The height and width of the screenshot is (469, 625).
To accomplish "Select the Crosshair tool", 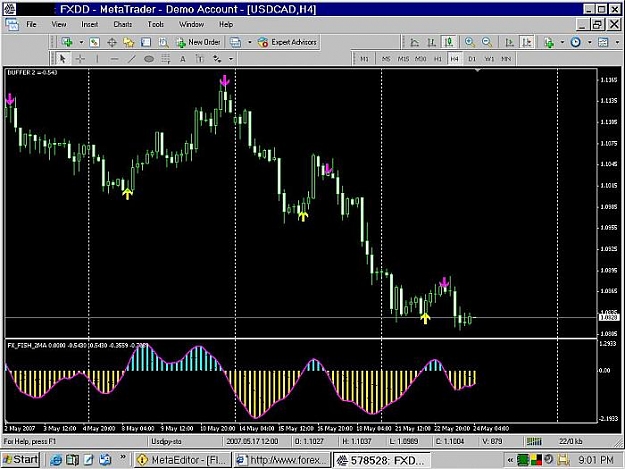I will [80, 59].
